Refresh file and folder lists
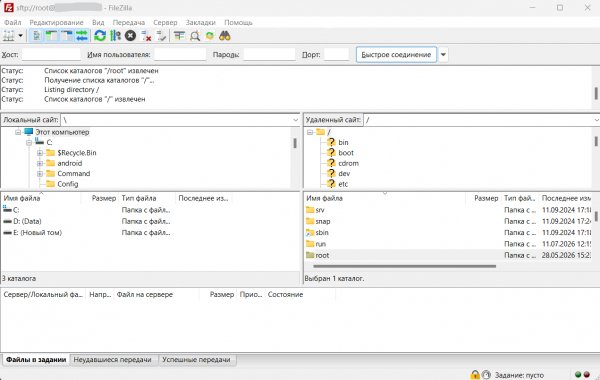The width and height of the screenshot is (600, 380). click(x=100, y=36)
